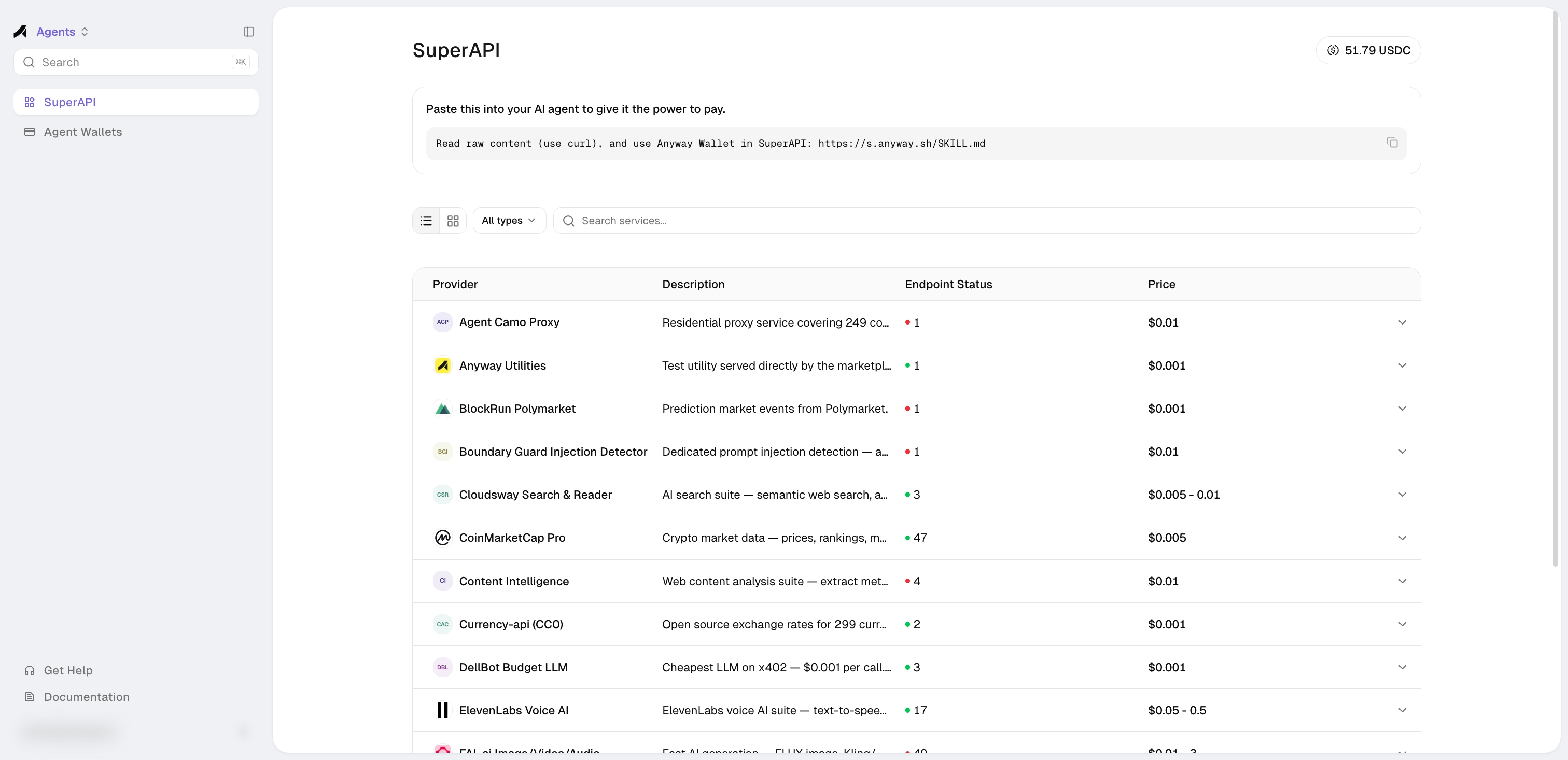The height and width of the screenshot is (760, 1568).
Task: Switch to grid view
Action: pos(453,221)
